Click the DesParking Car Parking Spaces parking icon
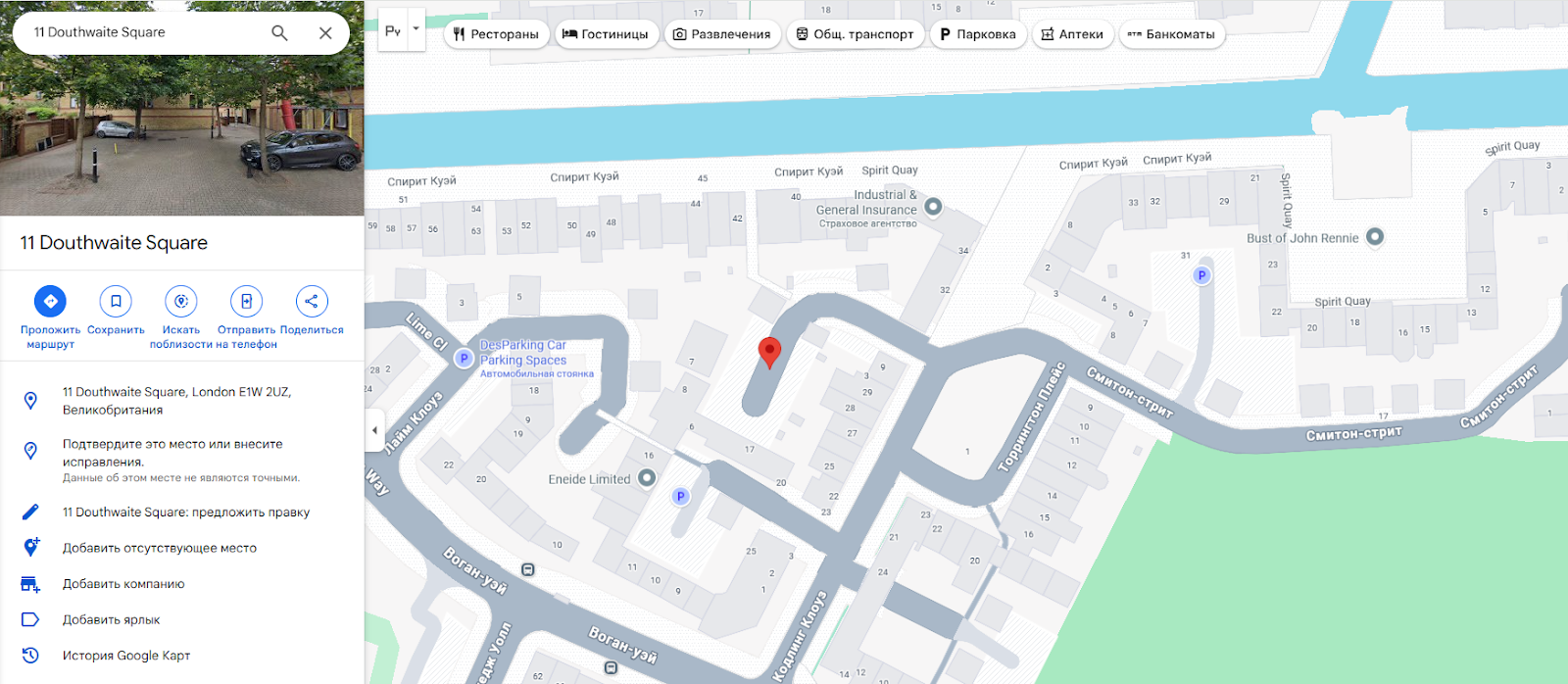Image resolution: width=1568 pixels, height=684 pixels. pos(465,359)
